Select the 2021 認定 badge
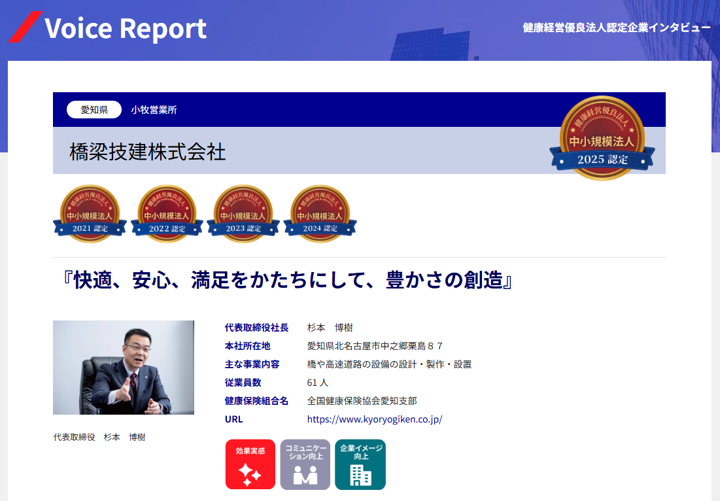Image resolution: width=720 pixels, height=501 pixels. [88, 213]
